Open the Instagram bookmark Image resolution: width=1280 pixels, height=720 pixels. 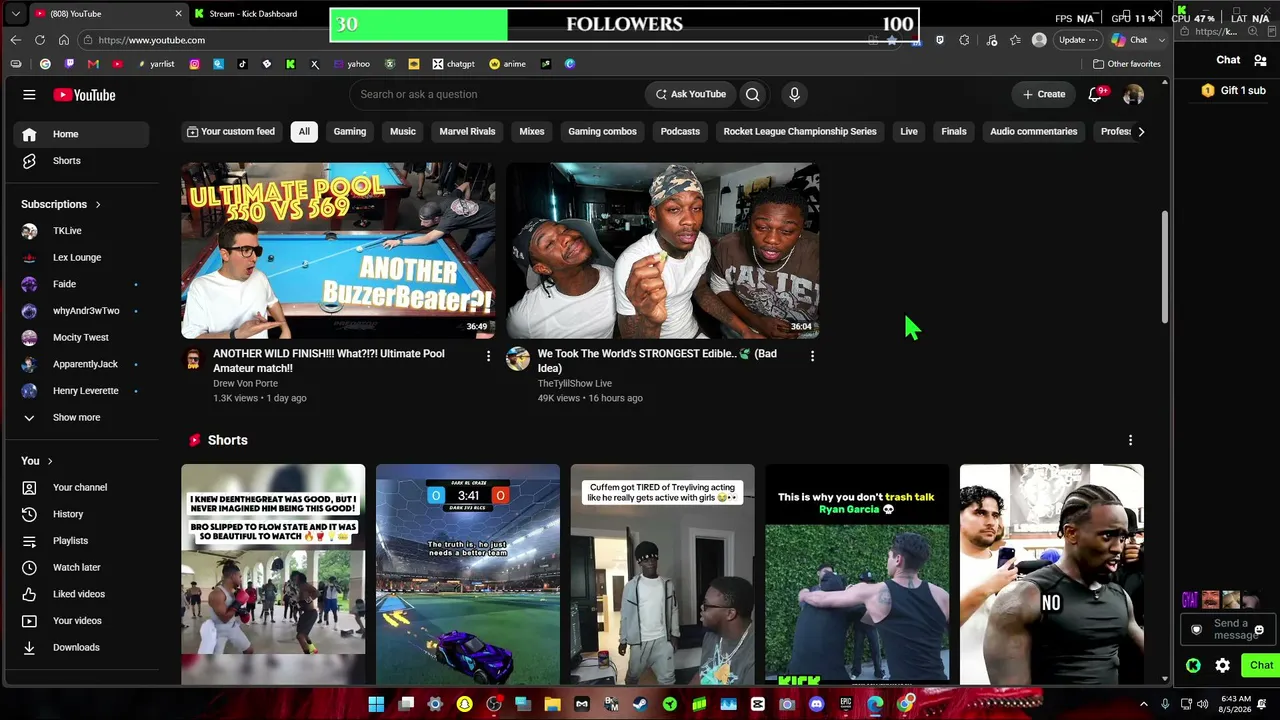coord(194,64)
